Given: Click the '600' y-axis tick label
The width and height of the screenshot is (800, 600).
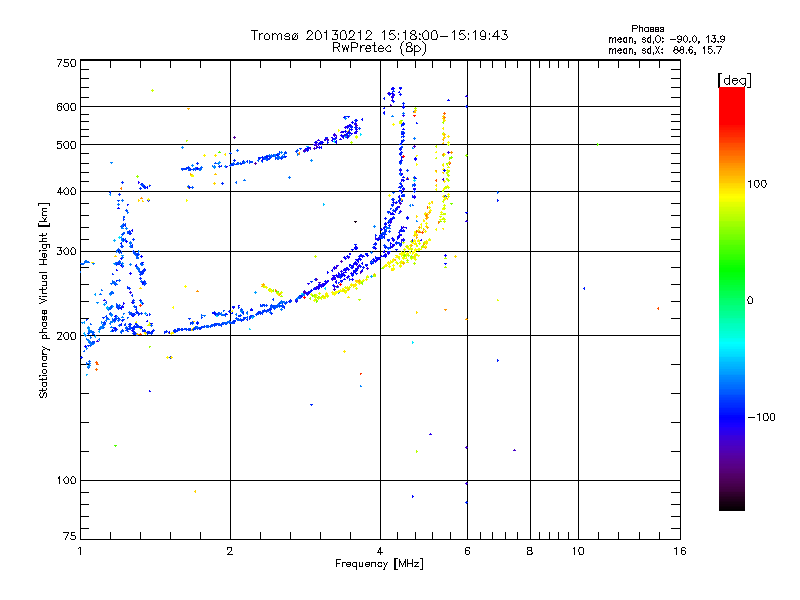Looking at the screenshot, I should [x=66, y=107].
